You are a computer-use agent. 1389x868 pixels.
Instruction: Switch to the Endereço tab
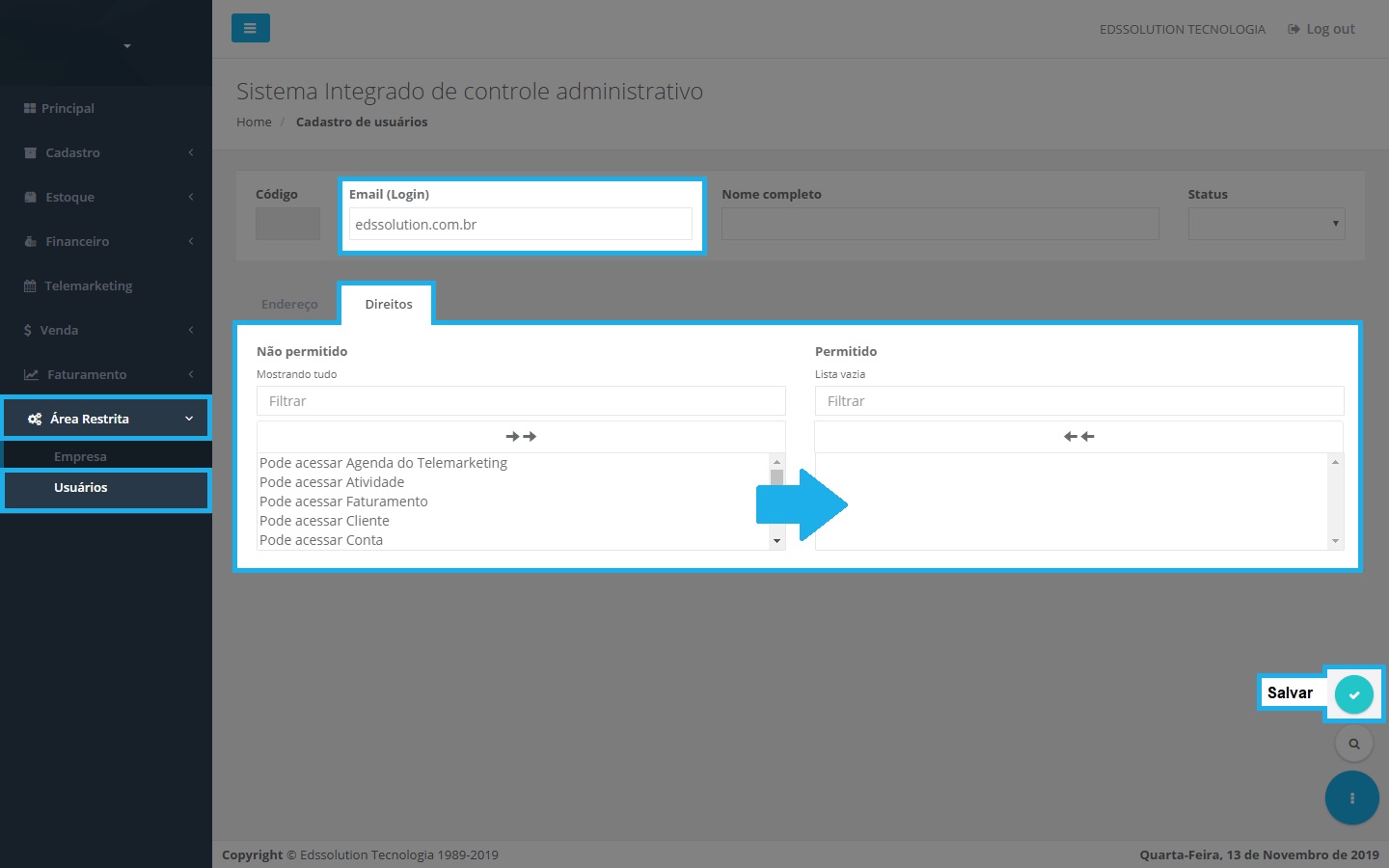tap(289, 304)
